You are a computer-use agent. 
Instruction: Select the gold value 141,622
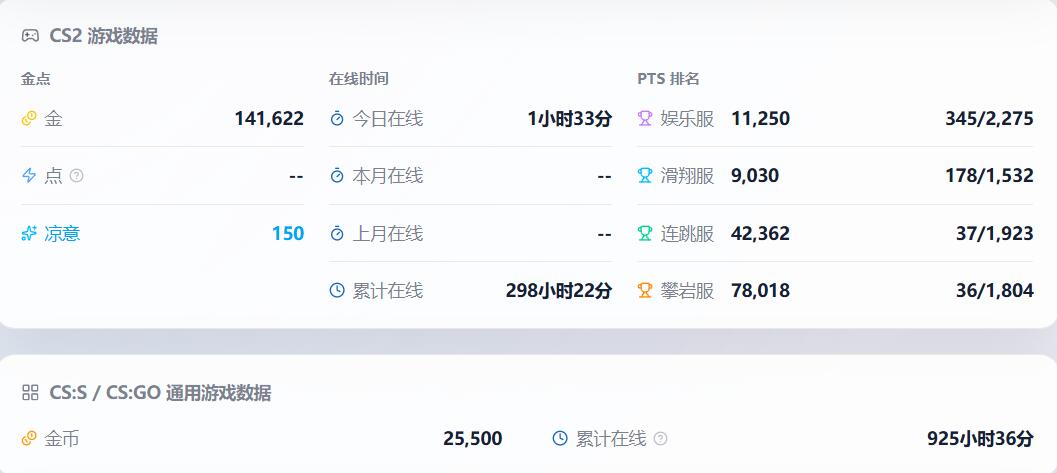[x=269, y=119]
